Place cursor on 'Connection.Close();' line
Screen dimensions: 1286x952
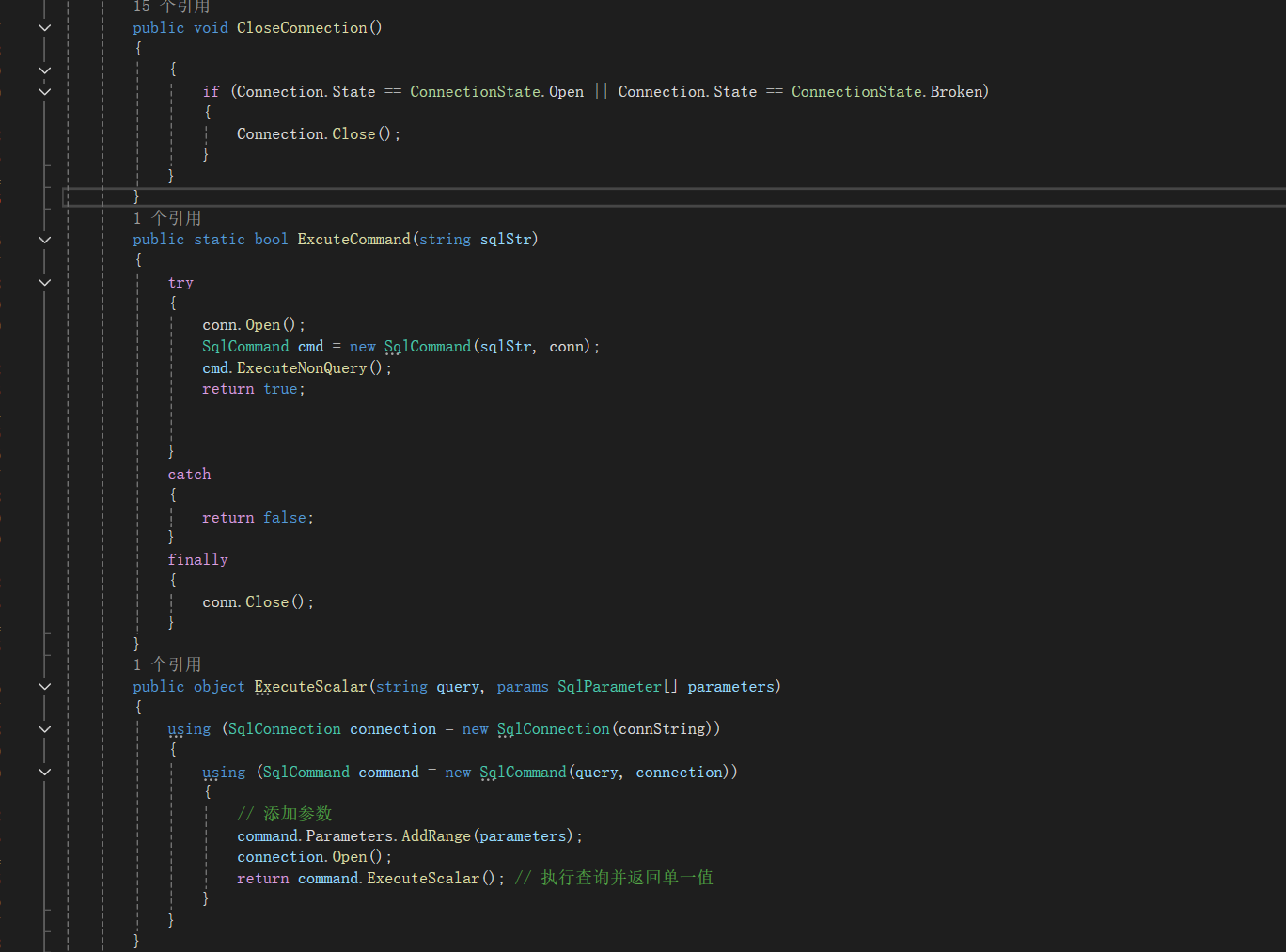click(x=319, y=134)
